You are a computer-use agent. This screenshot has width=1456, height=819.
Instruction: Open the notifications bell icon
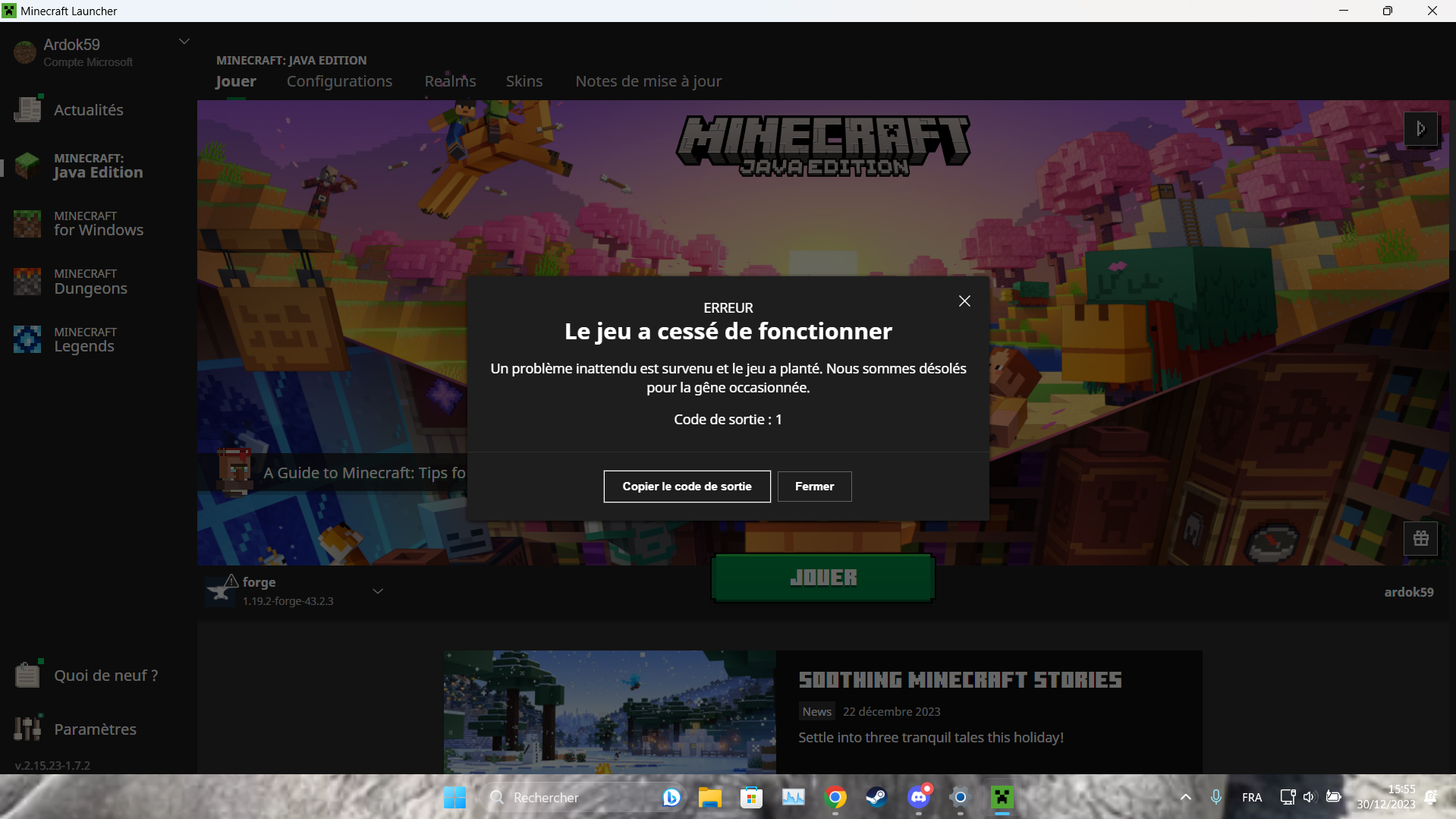coord(1430,798)
